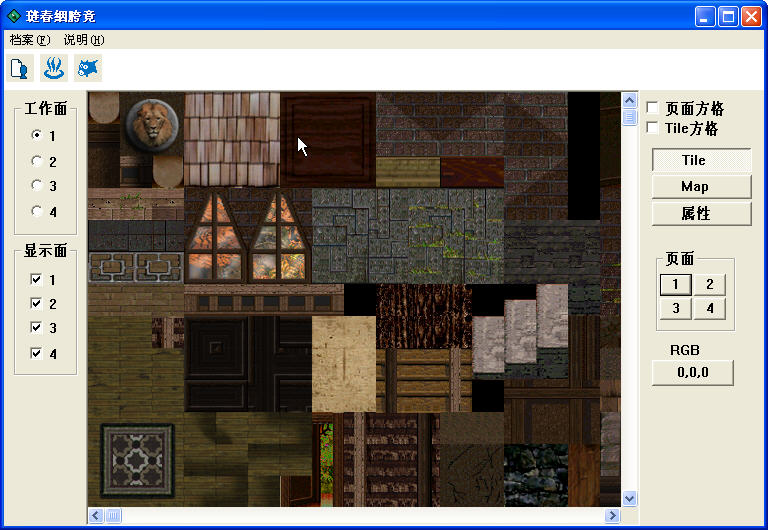This screenshot has width=768, height=530.
Task: Pick the beige parchment plaster tile
Action: (344, 364)
